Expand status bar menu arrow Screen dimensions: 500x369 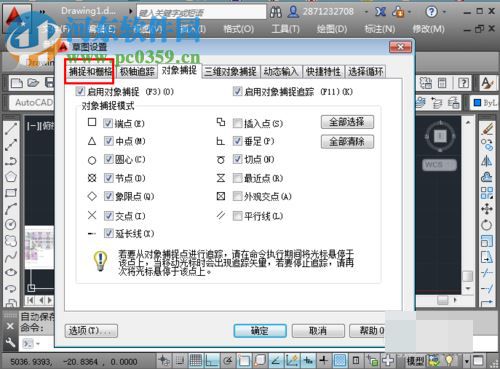click(x=467, y=361)
